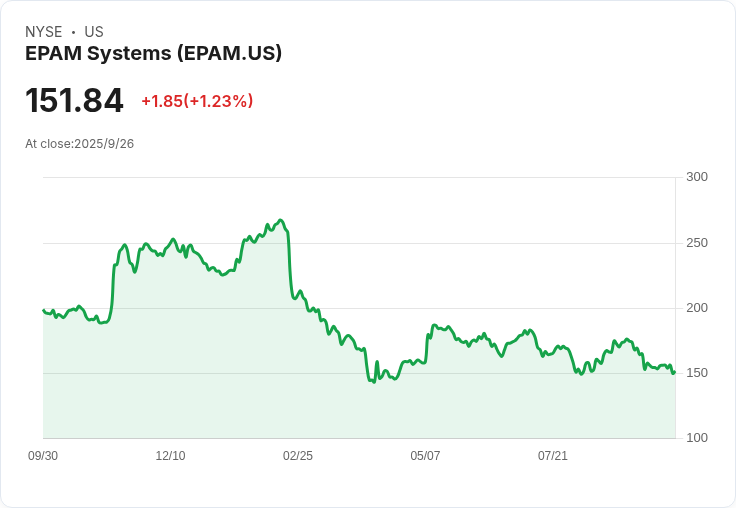Viewport: 736px width, 508px height.
Task: Click the US market label
Action: point(94,31)
